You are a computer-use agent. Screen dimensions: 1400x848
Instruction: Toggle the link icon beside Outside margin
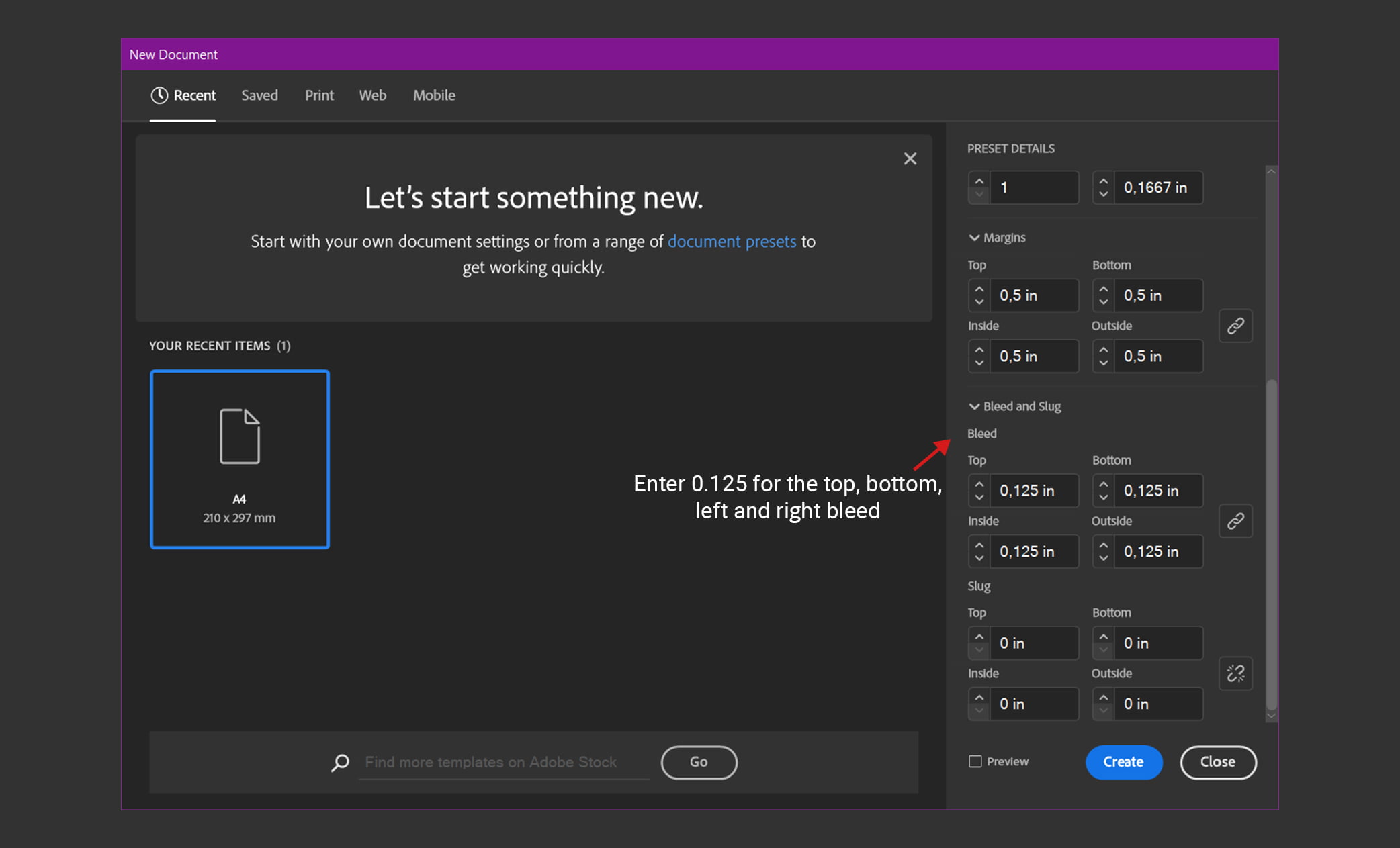click(1237, 325)
